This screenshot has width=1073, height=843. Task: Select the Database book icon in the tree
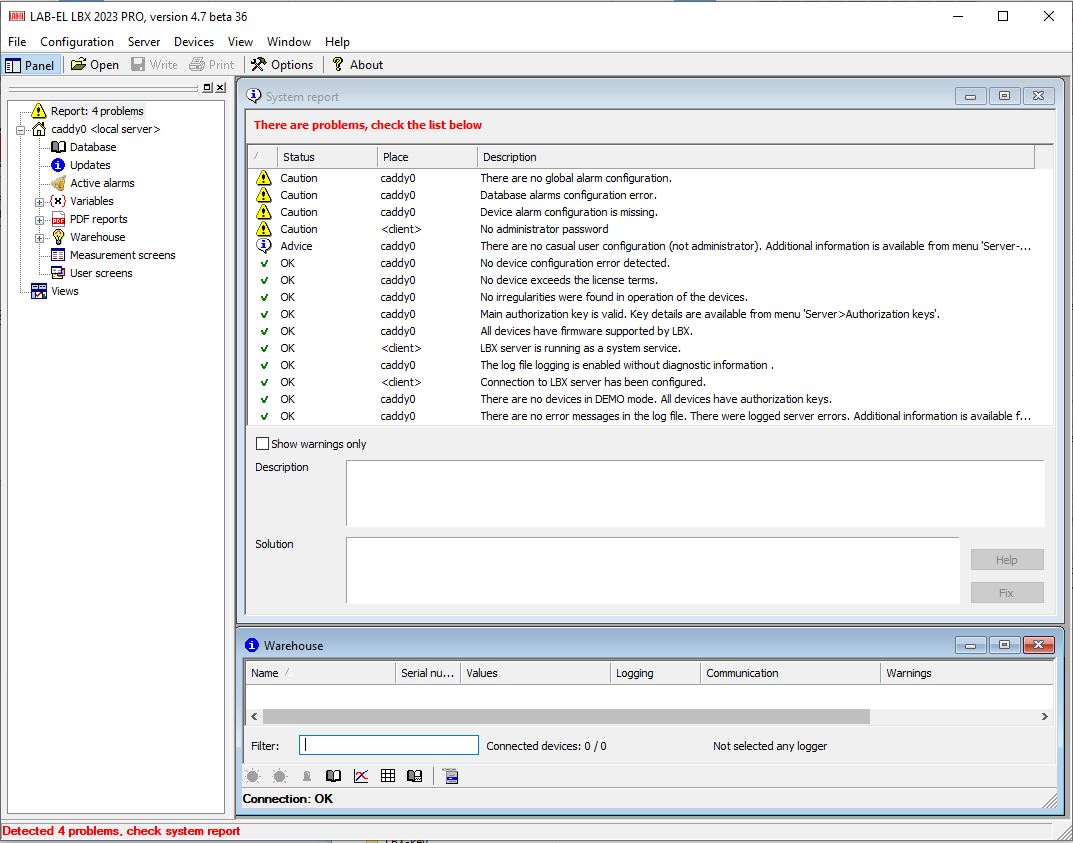[x=58, y=147]
